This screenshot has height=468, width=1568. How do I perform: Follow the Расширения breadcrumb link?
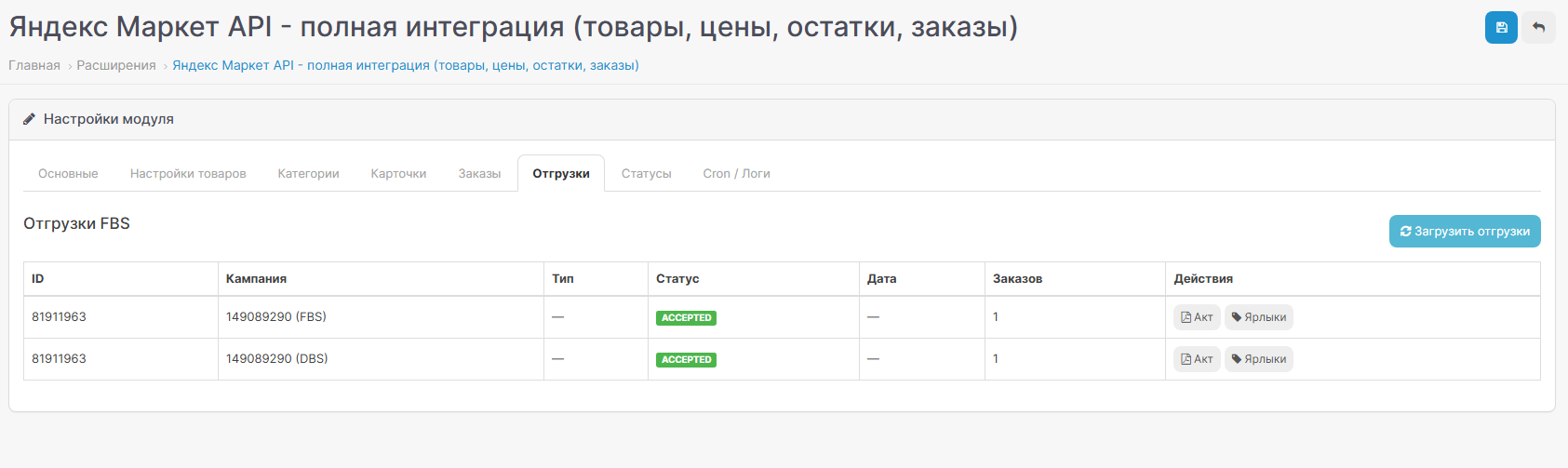pos(116,65)
